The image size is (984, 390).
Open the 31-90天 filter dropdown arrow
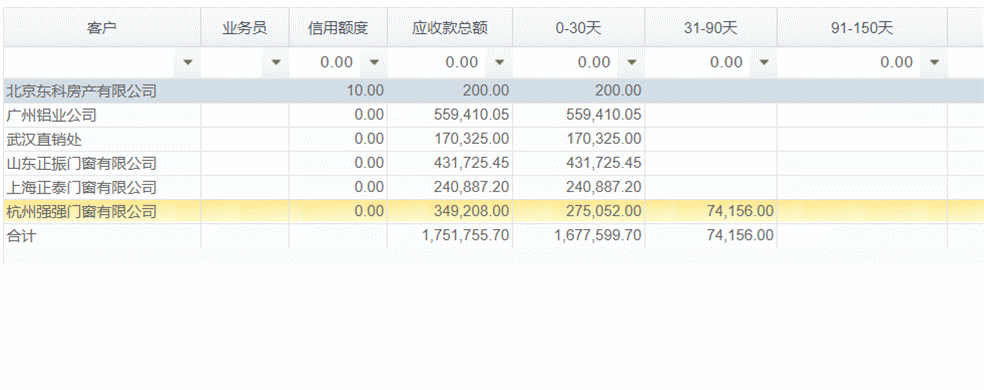[764, 62]
